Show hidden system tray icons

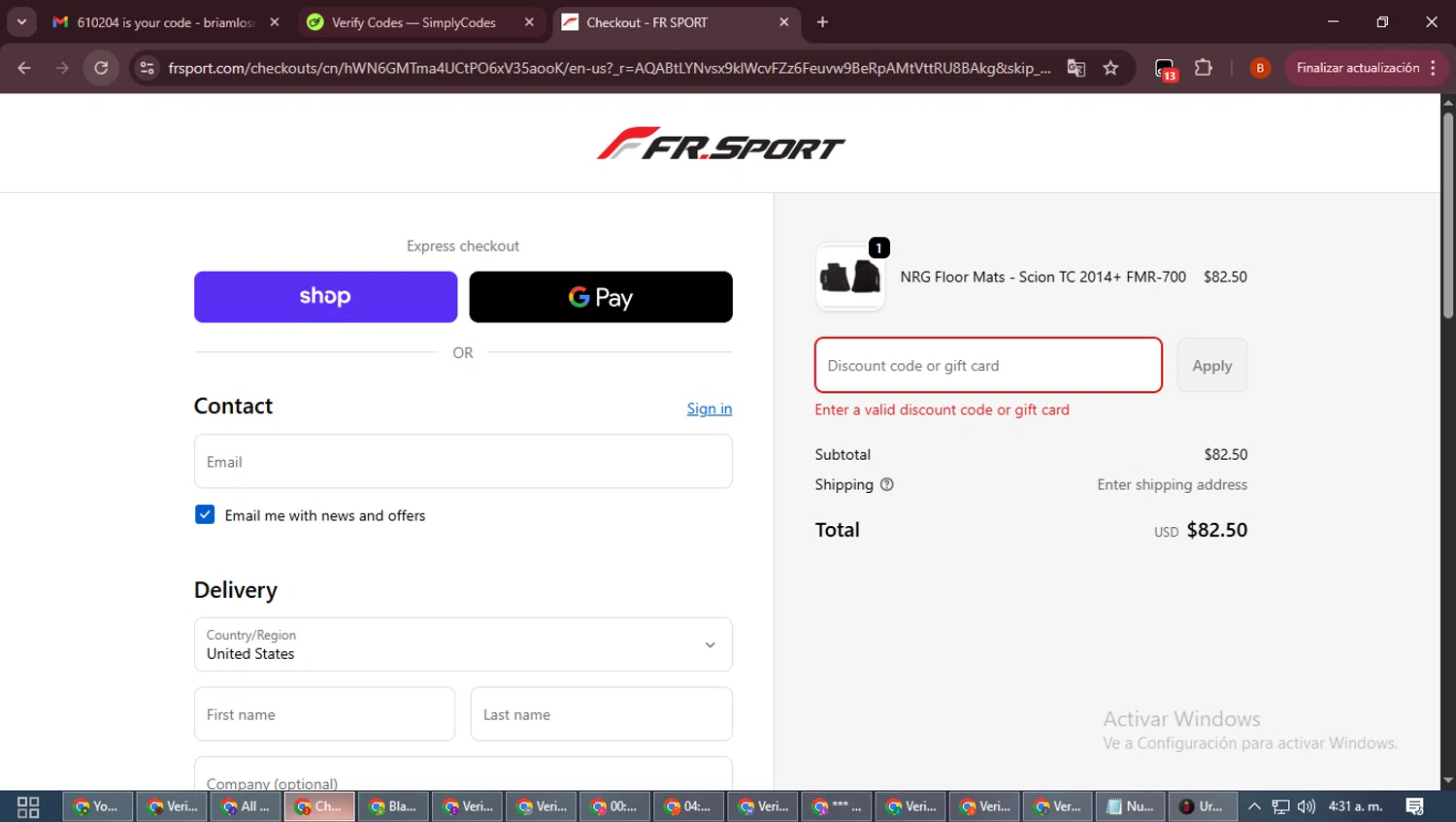[1254, 806]
